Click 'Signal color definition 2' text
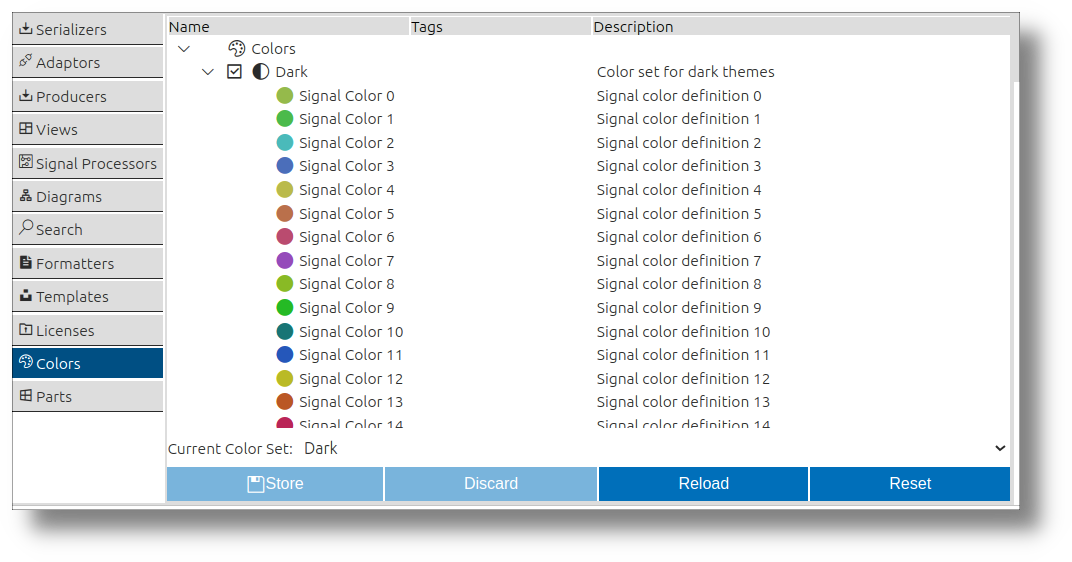This screenshot has height=562, width=1072. [679, 143]
